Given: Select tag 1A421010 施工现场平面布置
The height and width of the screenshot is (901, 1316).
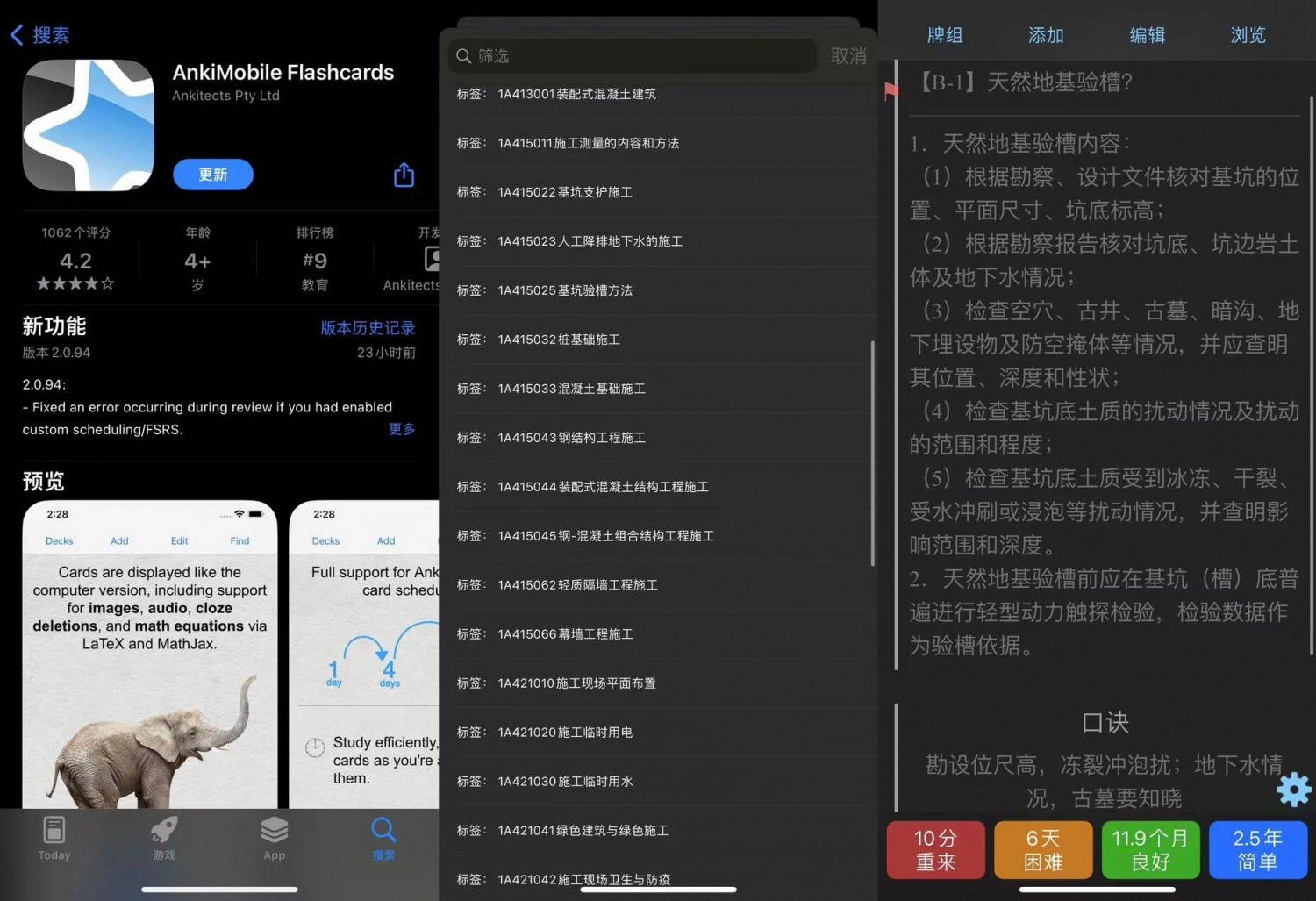Looking at the screenshot, I should [658, 683].
